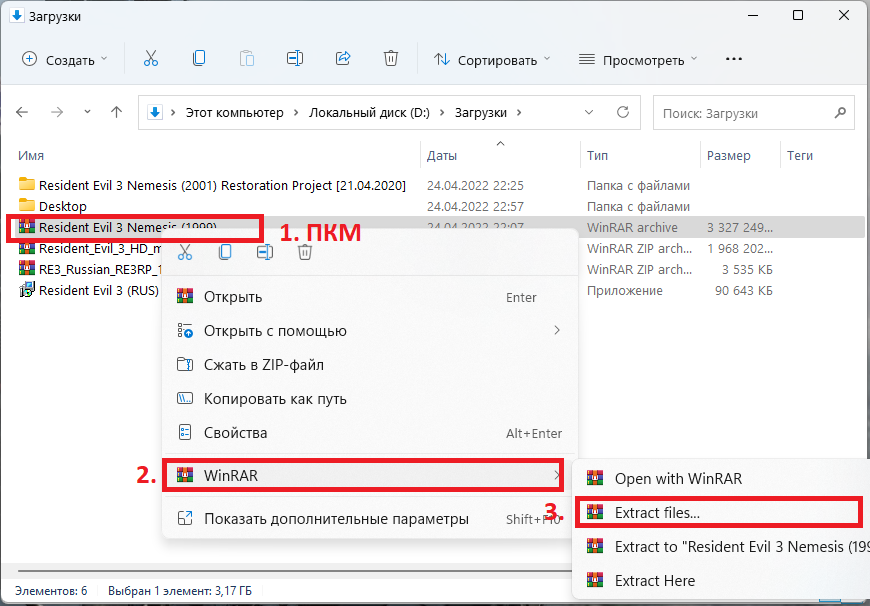Click the Локальный диск (D:) breadcrumb
This screenshot has height=606, width=870.
point(369,113)
